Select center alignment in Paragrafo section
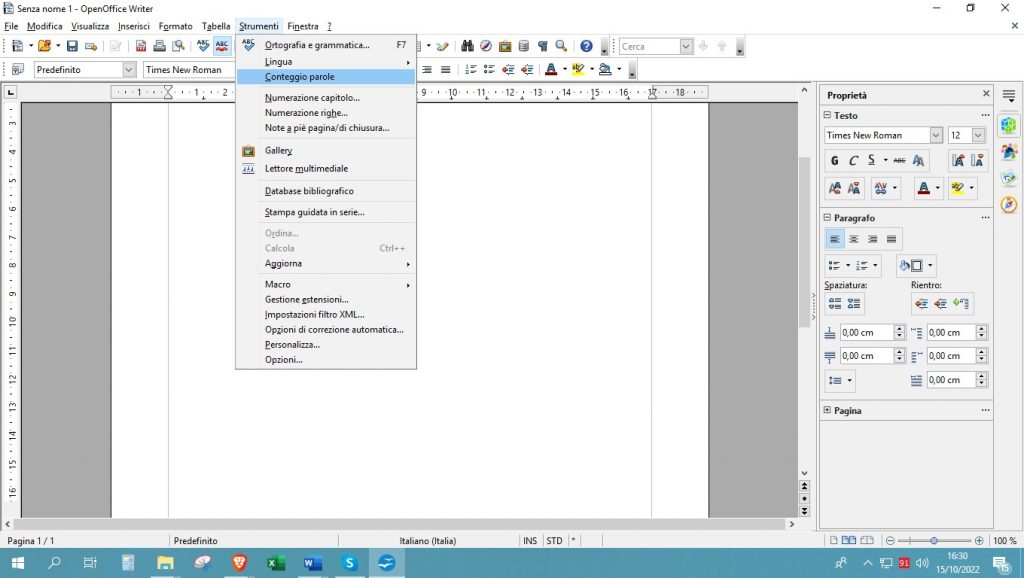 tap(854, 239)
